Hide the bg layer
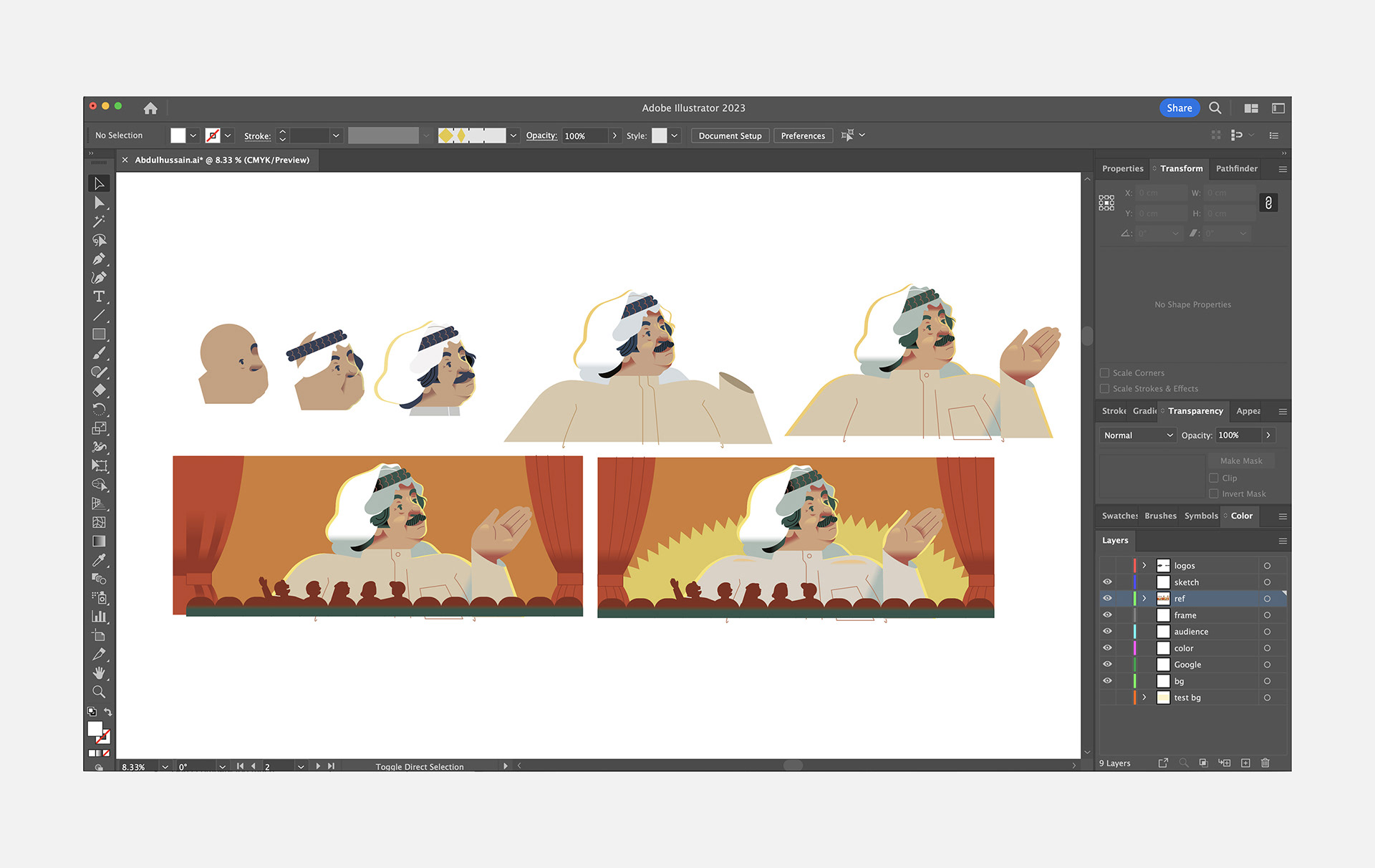 click(x=1107, y=681)
